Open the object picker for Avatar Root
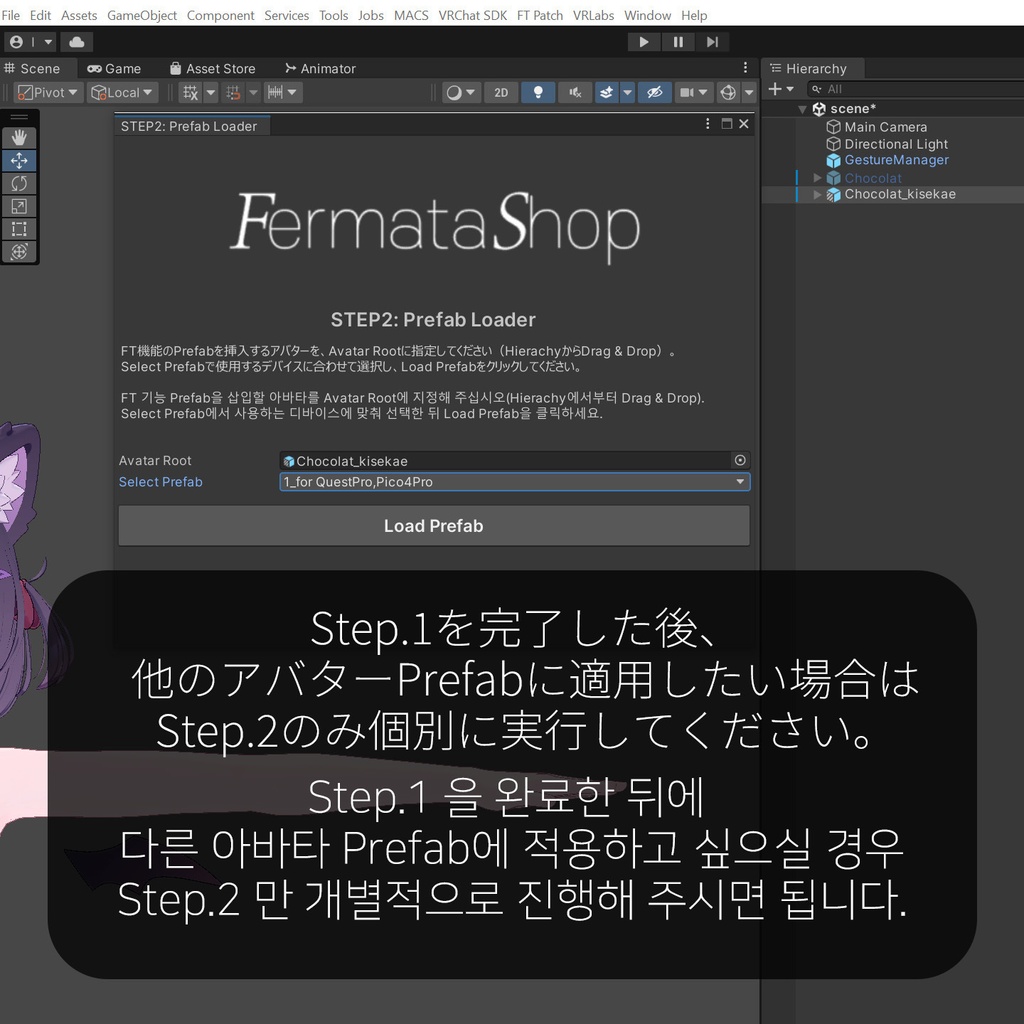This screenshot has width=1024, height=1024. [739, 460]
